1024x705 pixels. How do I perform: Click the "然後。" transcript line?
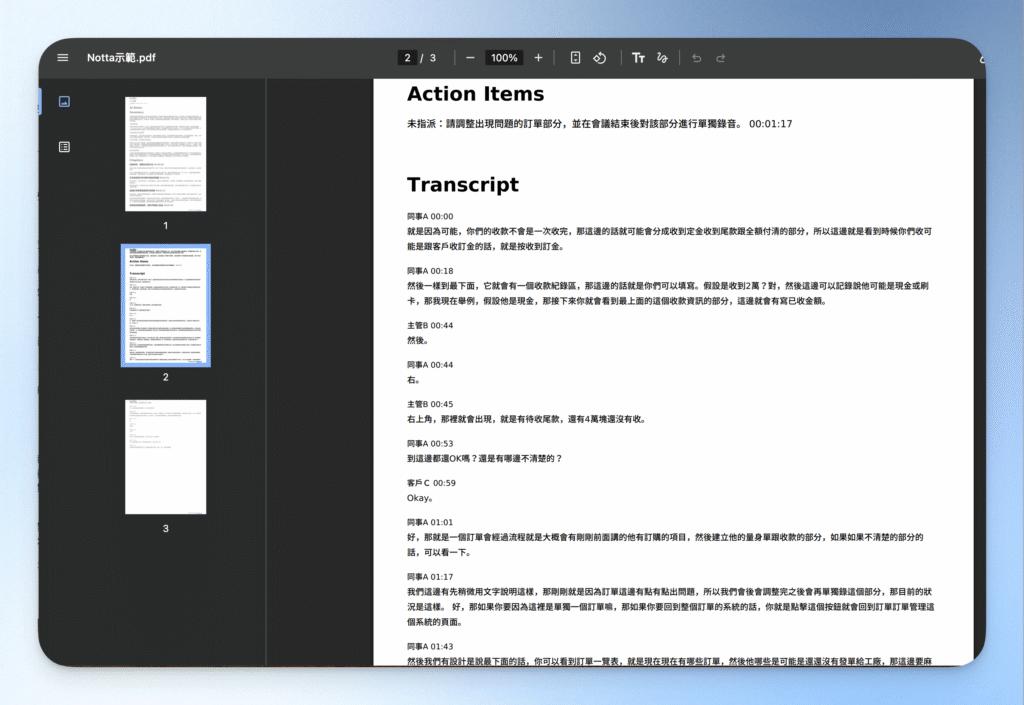(418, 341)
